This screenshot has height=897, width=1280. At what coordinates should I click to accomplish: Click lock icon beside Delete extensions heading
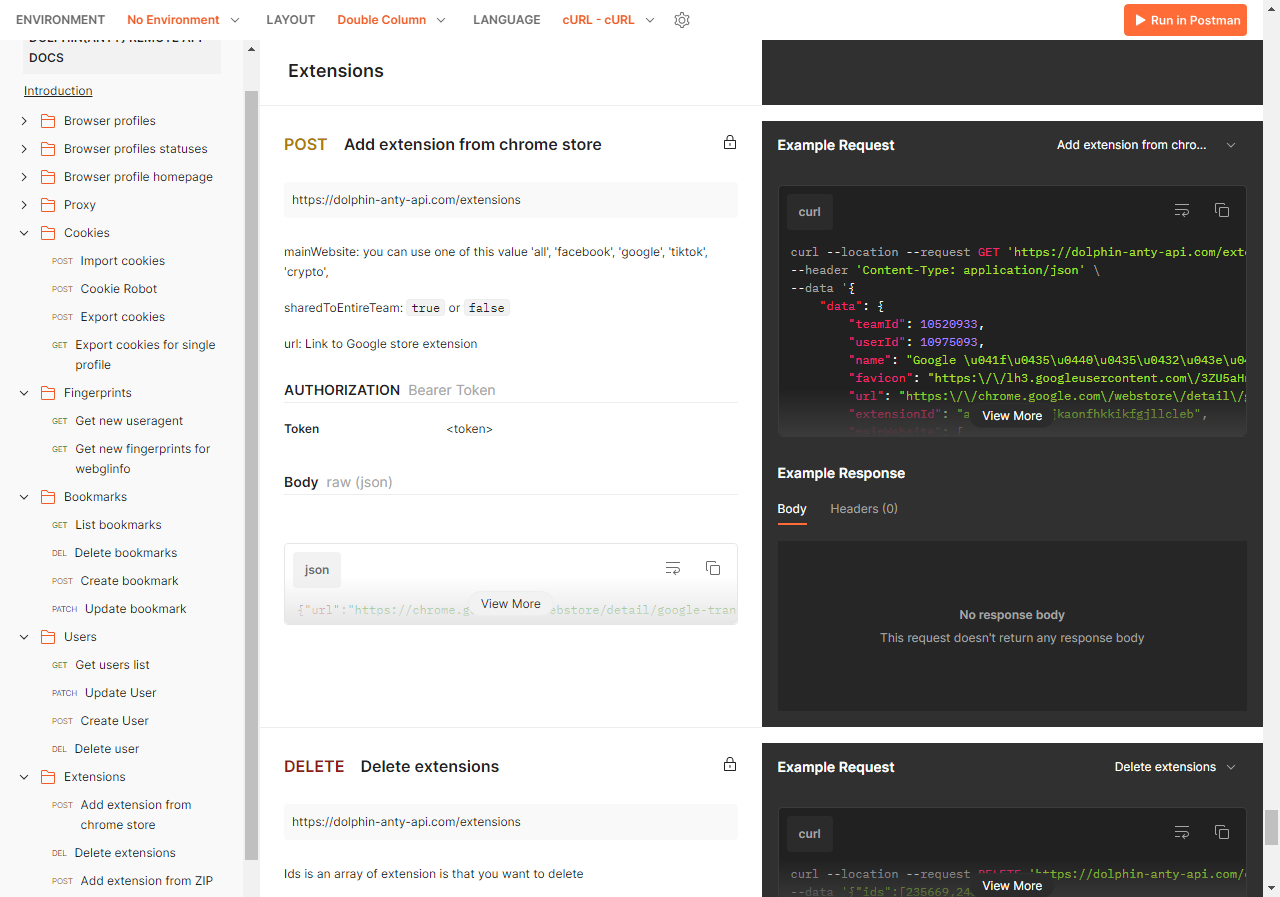pyautogui.click(x=730, y=765)
